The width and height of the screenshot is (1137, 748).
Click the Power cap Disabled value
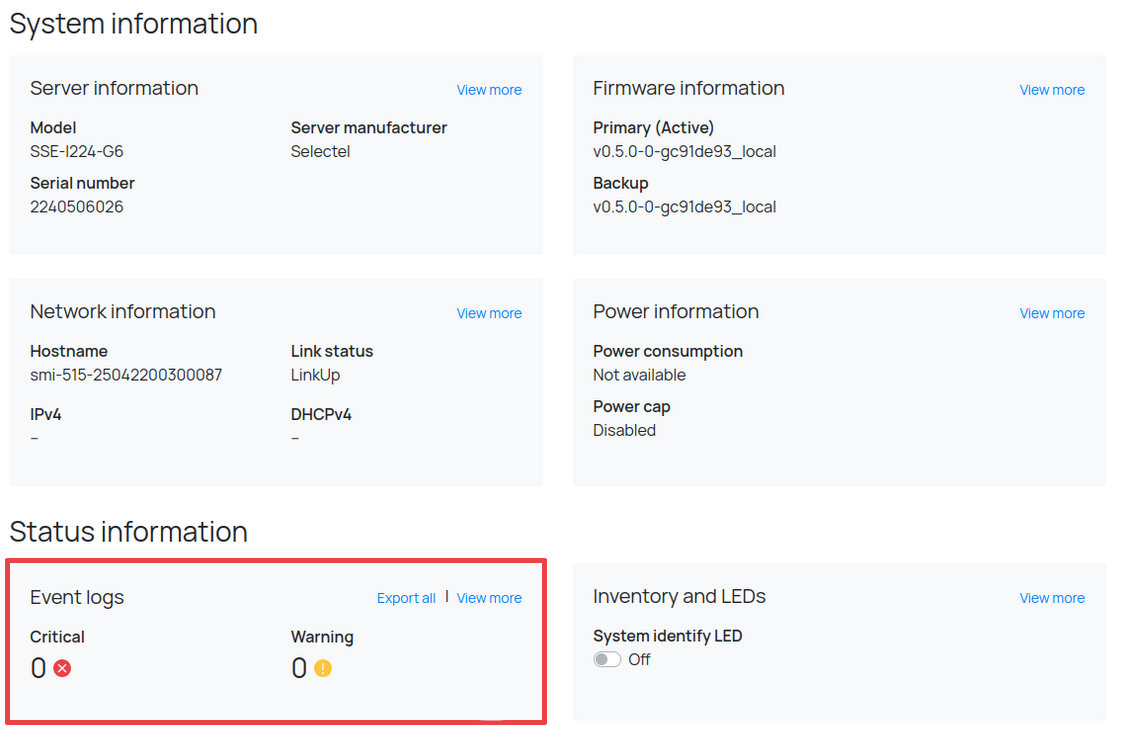click(624, 430)
